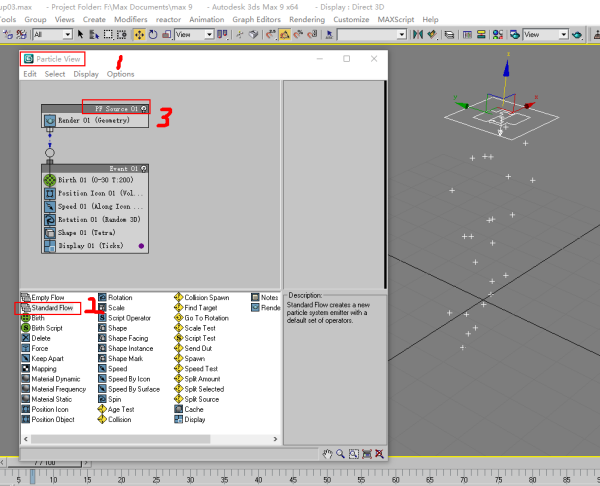Screen dimensions: 600x486
Task: Toggle 3D Snaps on main toolbar
Action: coord(271,34)
